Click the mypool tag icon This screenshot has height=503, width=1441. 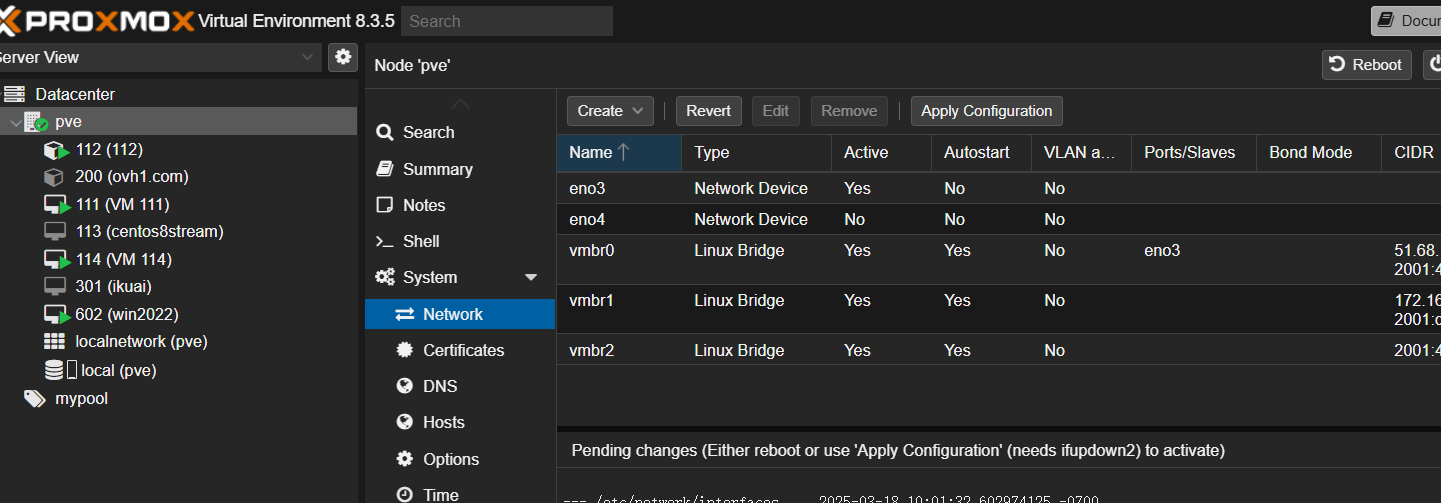(35, 398)
